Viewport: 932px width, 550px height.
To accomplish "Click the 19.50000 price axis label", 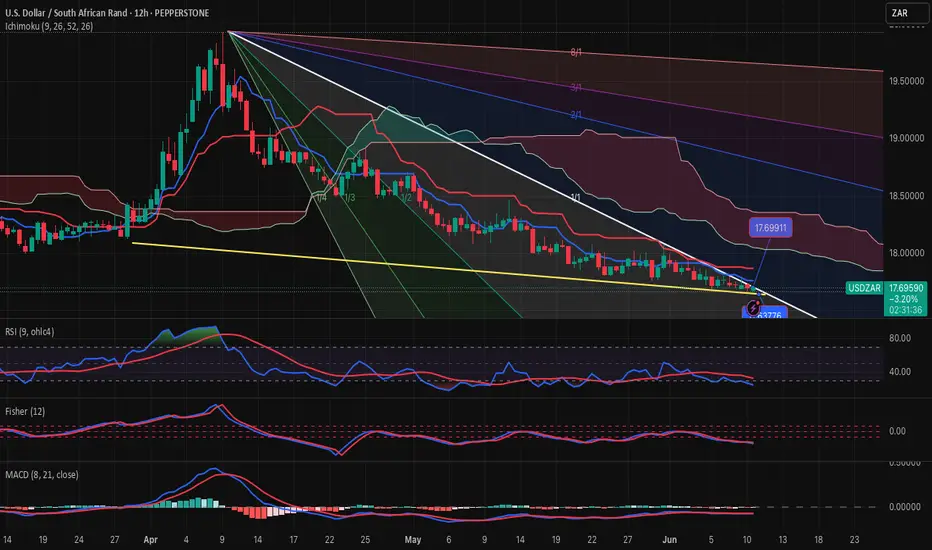I will [x=906, y=81].
